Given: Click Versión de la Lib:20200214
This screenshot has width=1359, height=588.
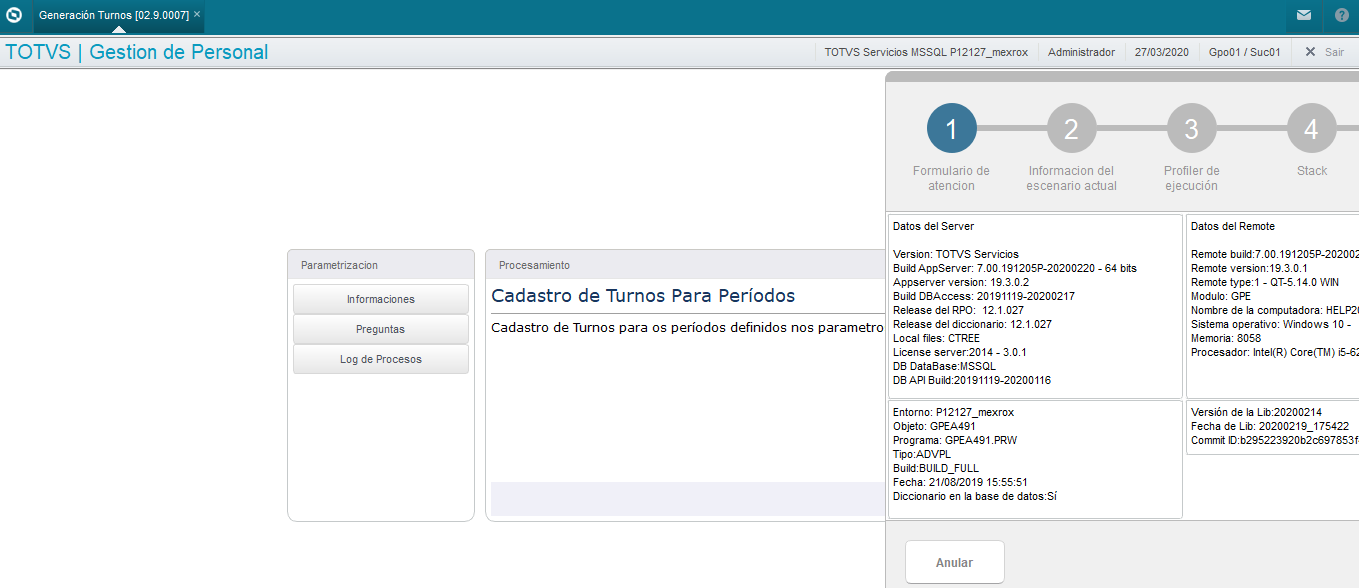Looking at the screenshot, I should [x=1256, y=412].
